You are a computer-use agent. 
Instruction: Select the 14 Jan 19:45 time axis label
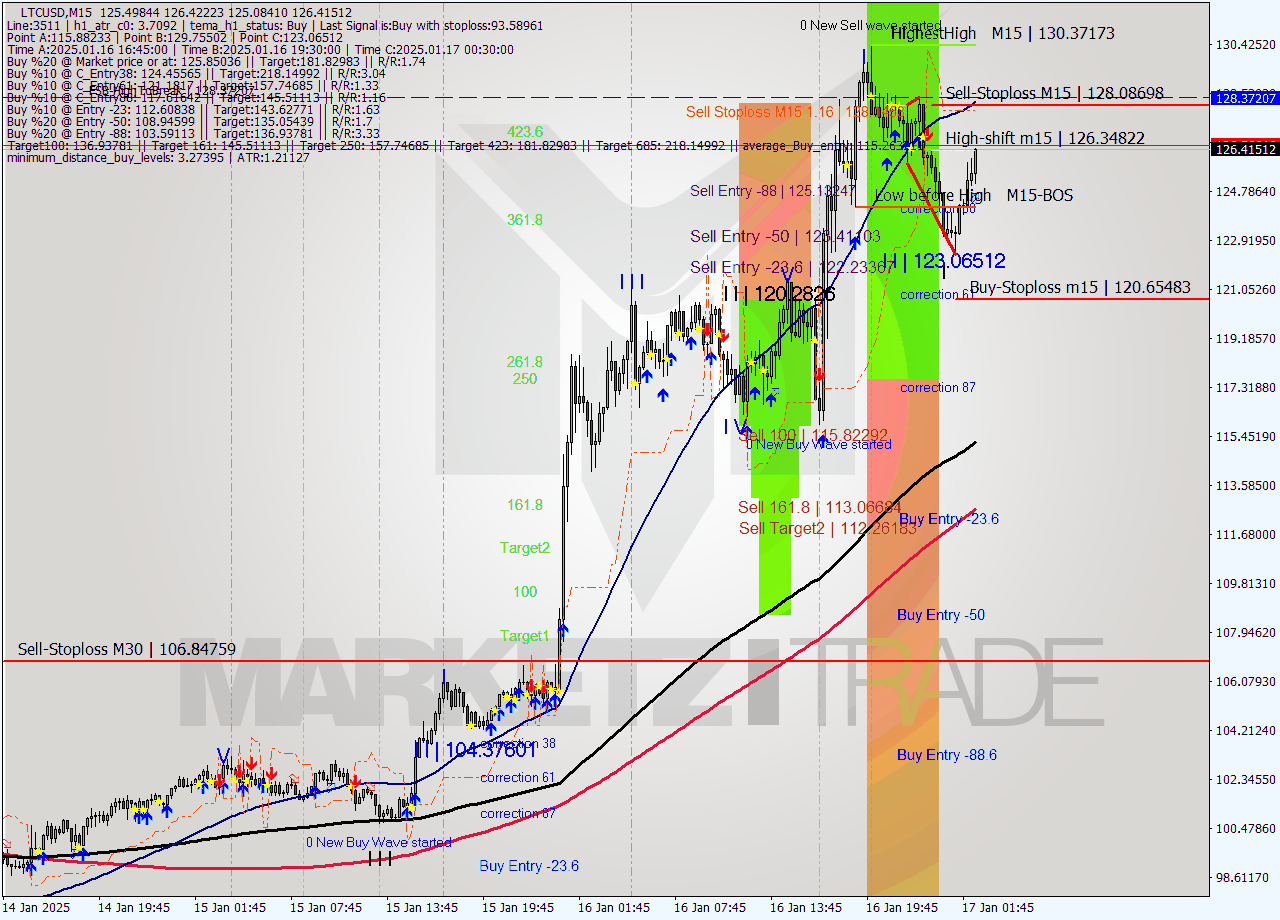tap(133, 908)
